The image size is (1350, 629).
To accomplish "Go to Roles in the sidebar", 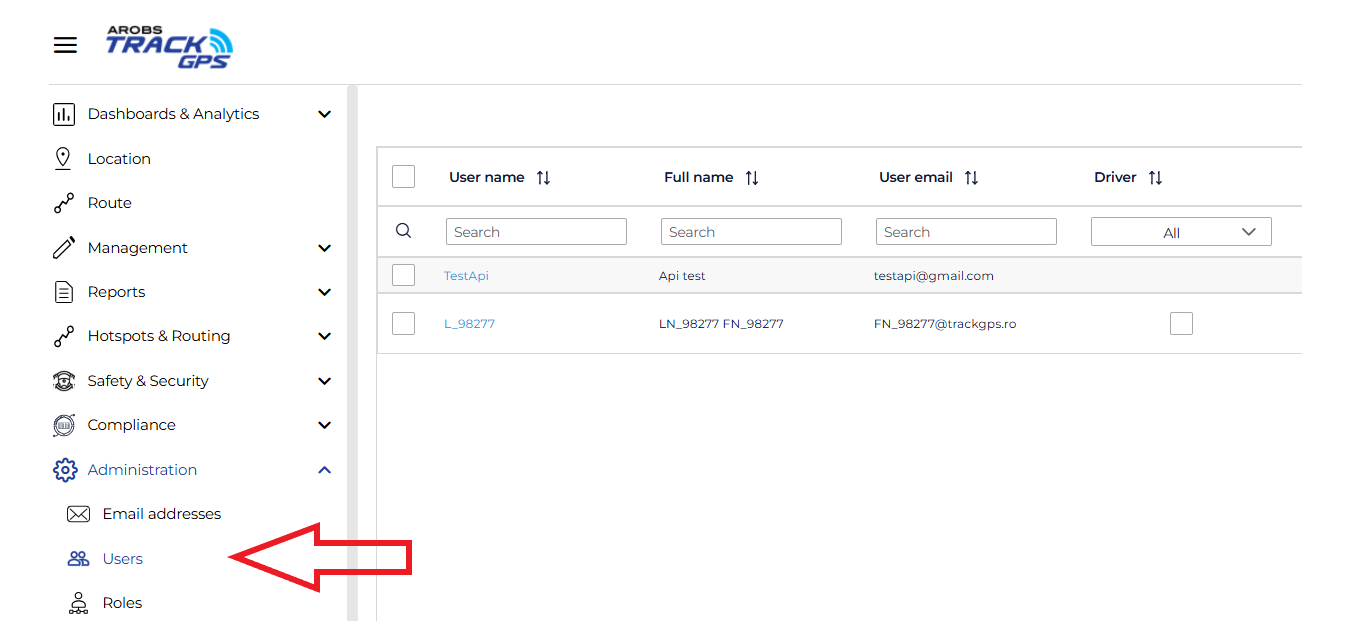I will click(122, 603).
